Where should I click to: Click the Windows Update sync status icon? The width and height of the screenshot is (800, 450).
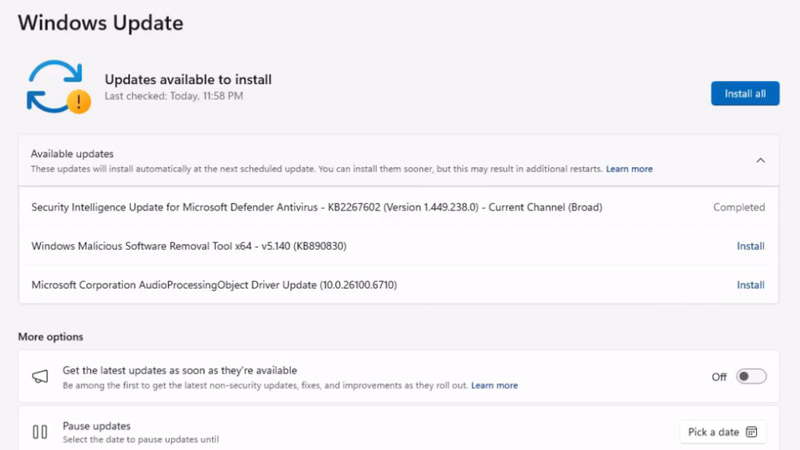(58, 87)
